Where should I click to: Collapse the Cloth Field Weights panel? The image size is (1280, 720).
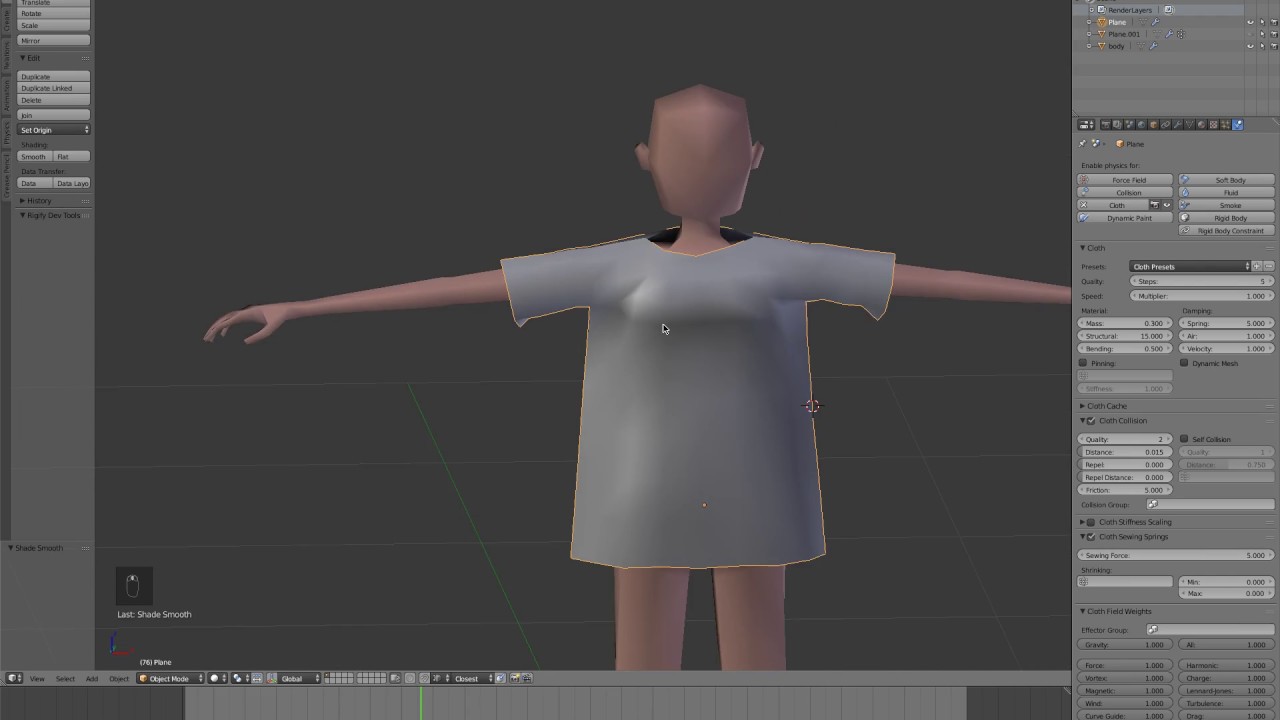1116,611
